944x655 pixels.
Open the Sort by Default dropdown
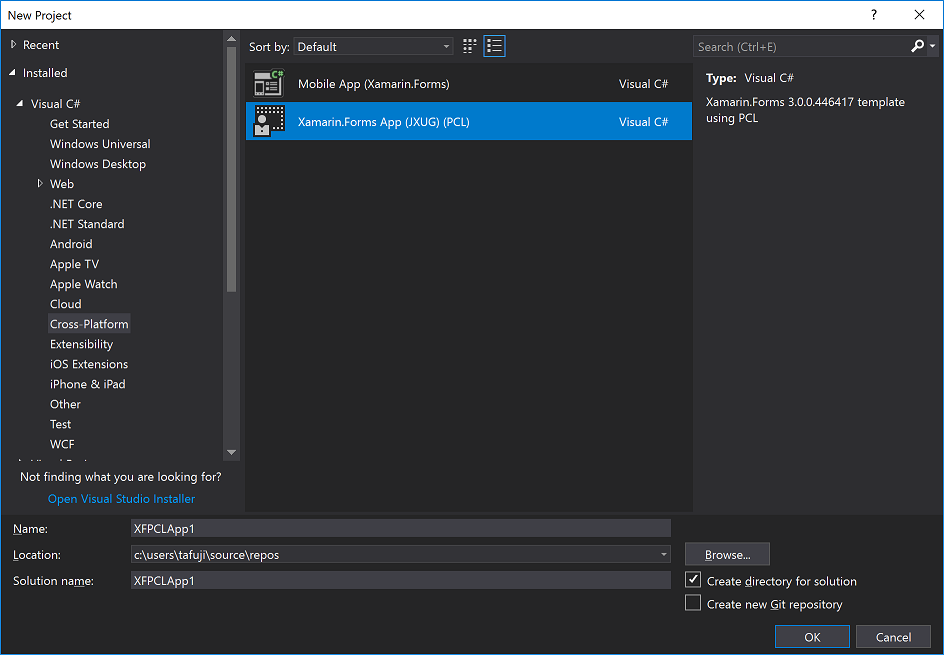(x=373, y=46)
